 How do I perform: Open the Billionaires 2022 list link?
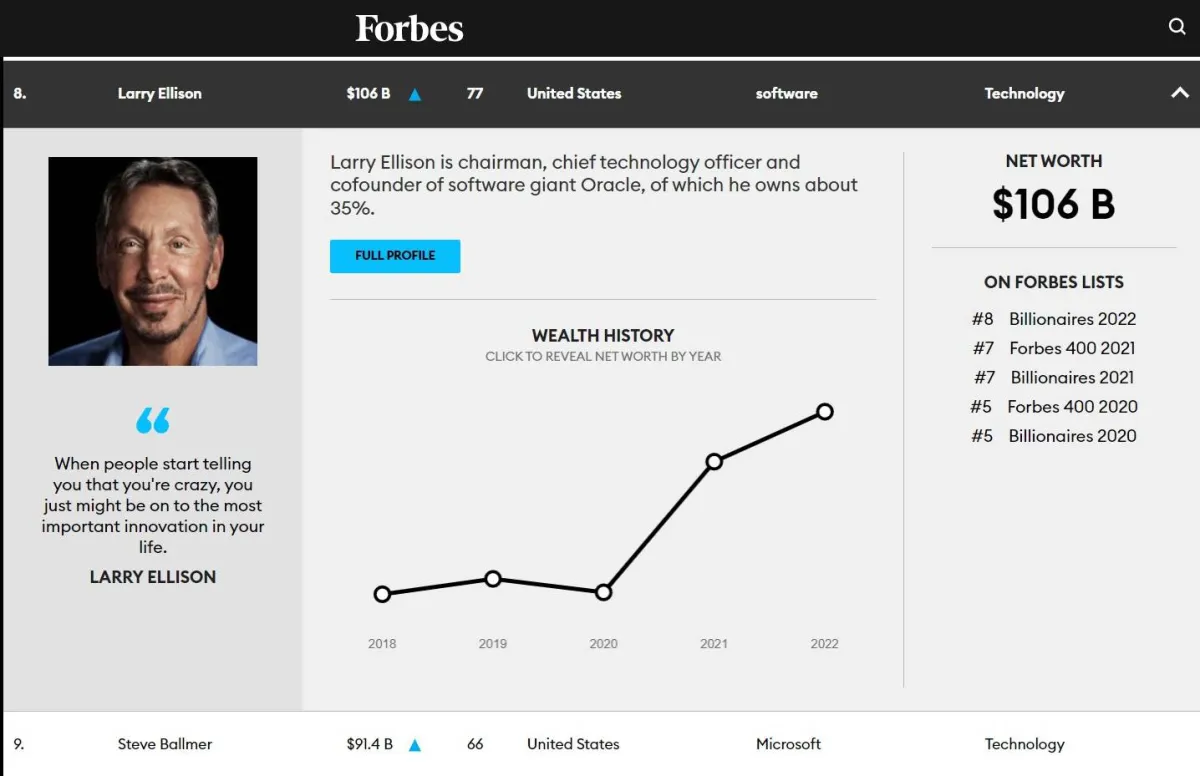coord(1072,319)
